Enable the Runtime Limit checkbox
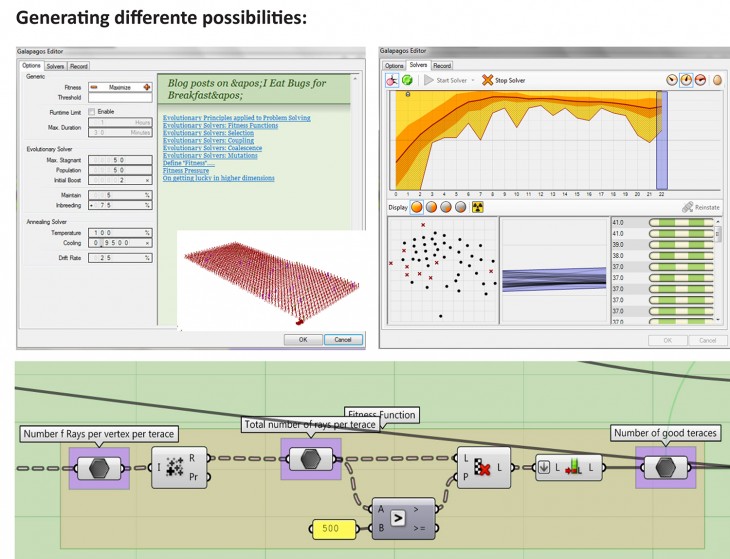Viewport: 730px width, 559px height. pyautogui.click(x=93, y=111)
